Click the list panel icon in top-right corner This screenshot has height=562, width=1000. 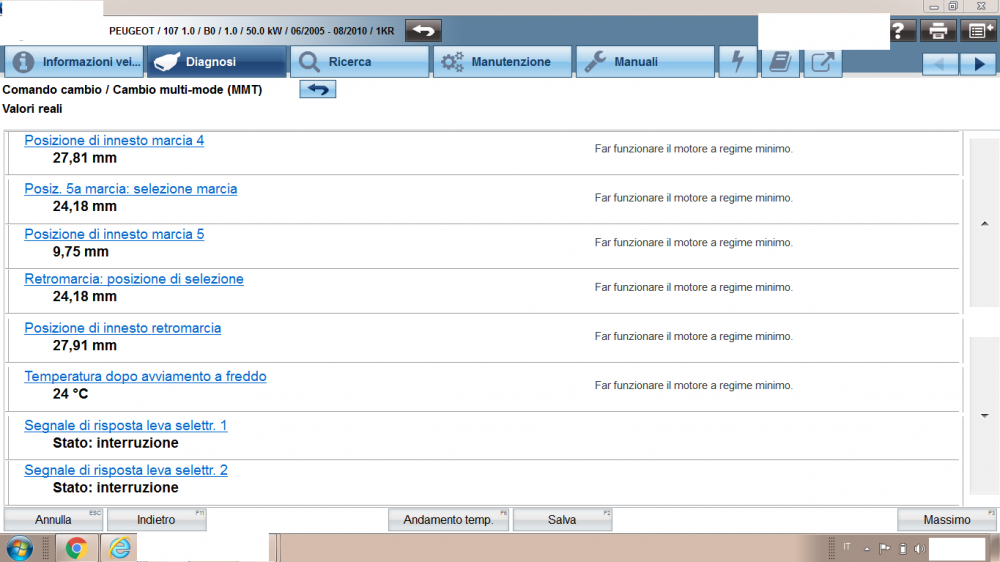tap(977, 31)
